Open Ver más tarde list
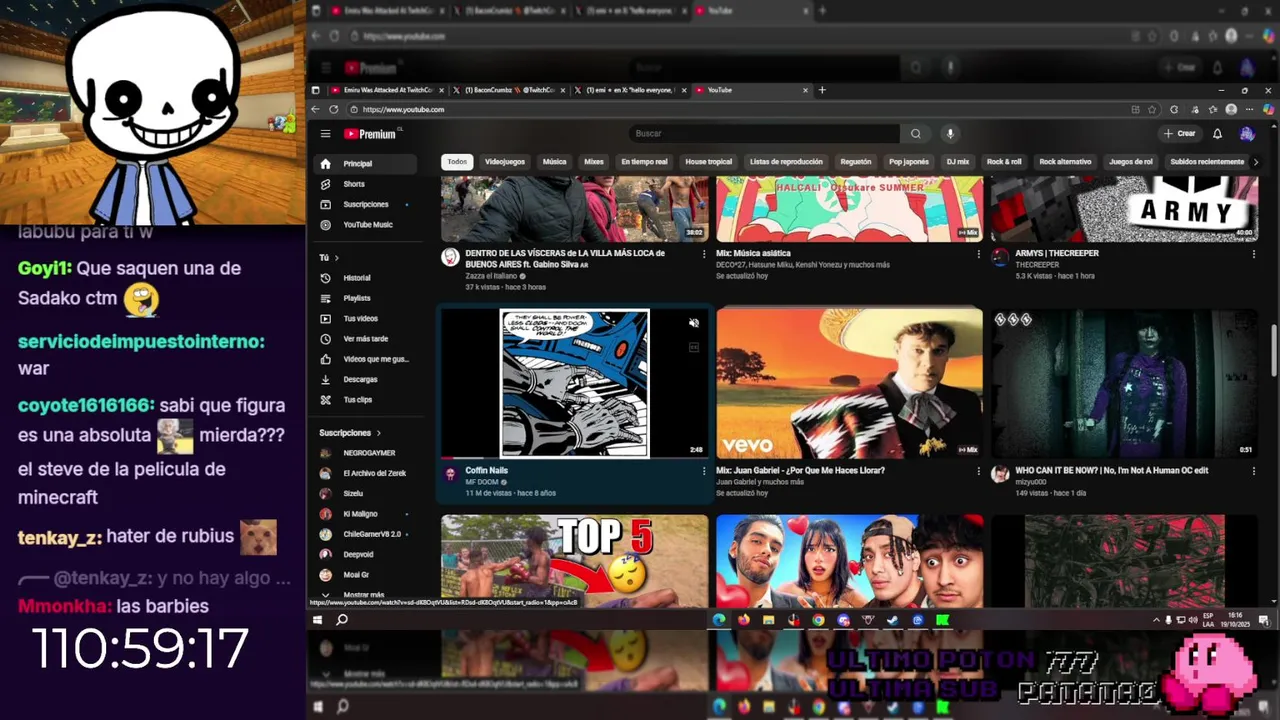The height and width of the screenshot is (720, 1280). coord(366,339)
